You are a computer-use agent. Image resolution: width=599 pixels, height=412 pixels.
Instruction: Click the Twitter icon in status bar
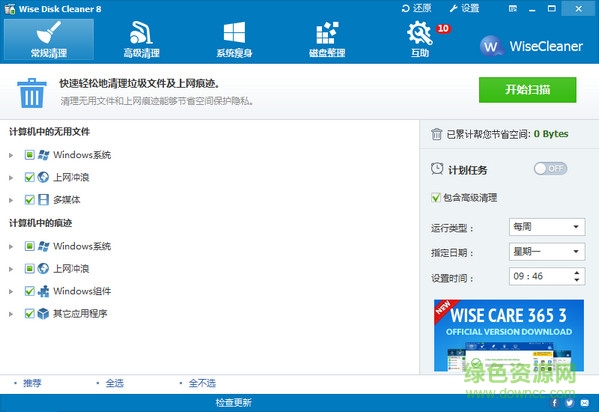point(570,403)
